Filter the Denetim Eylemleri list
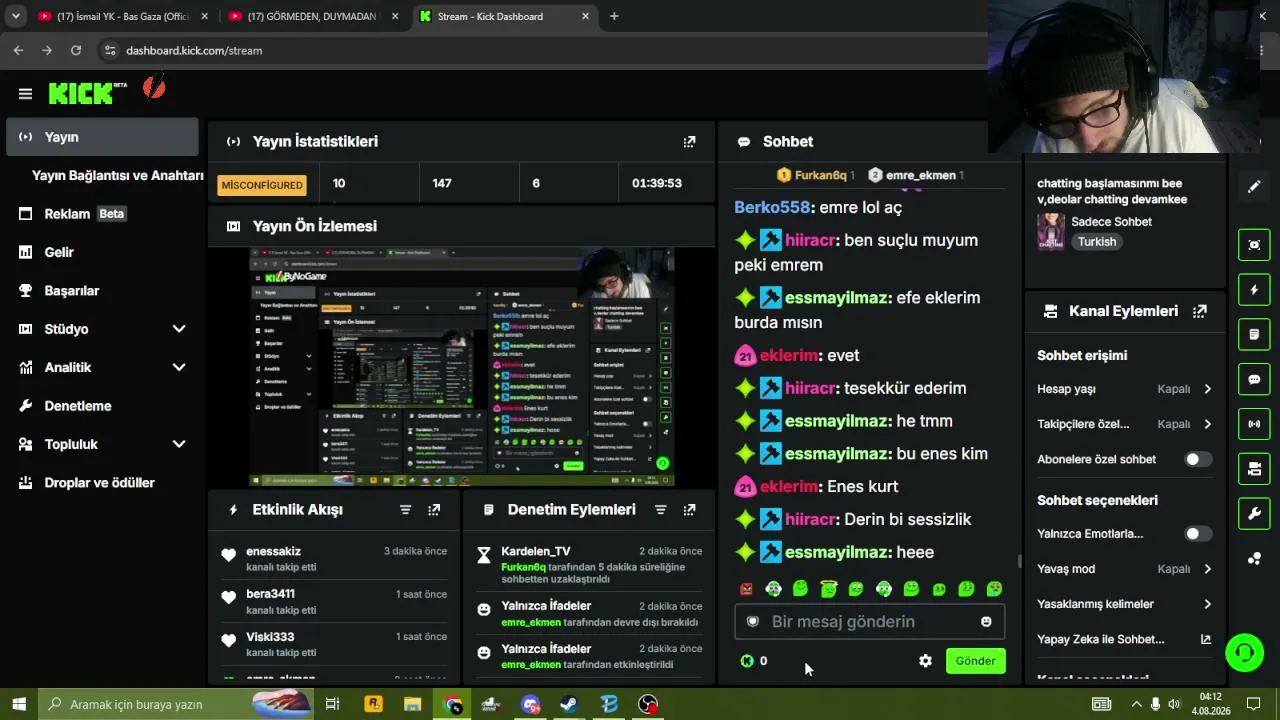The width and height of the screenshot is (1280, 720). [x=660, y=510]
